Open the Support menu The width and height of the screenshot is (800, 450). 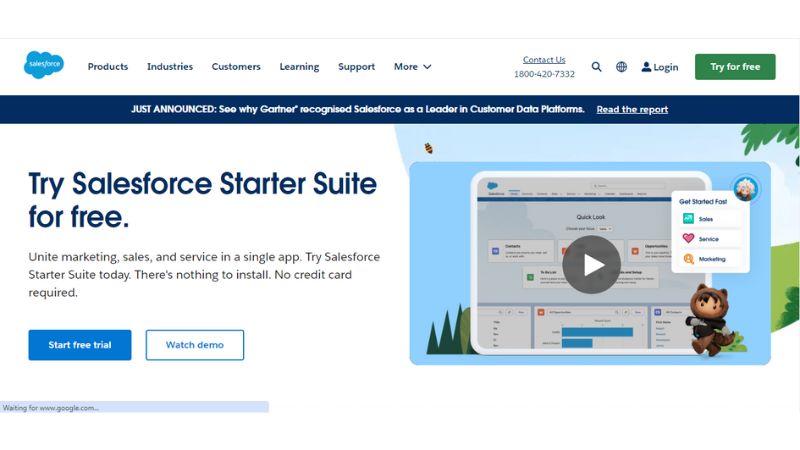356,67
